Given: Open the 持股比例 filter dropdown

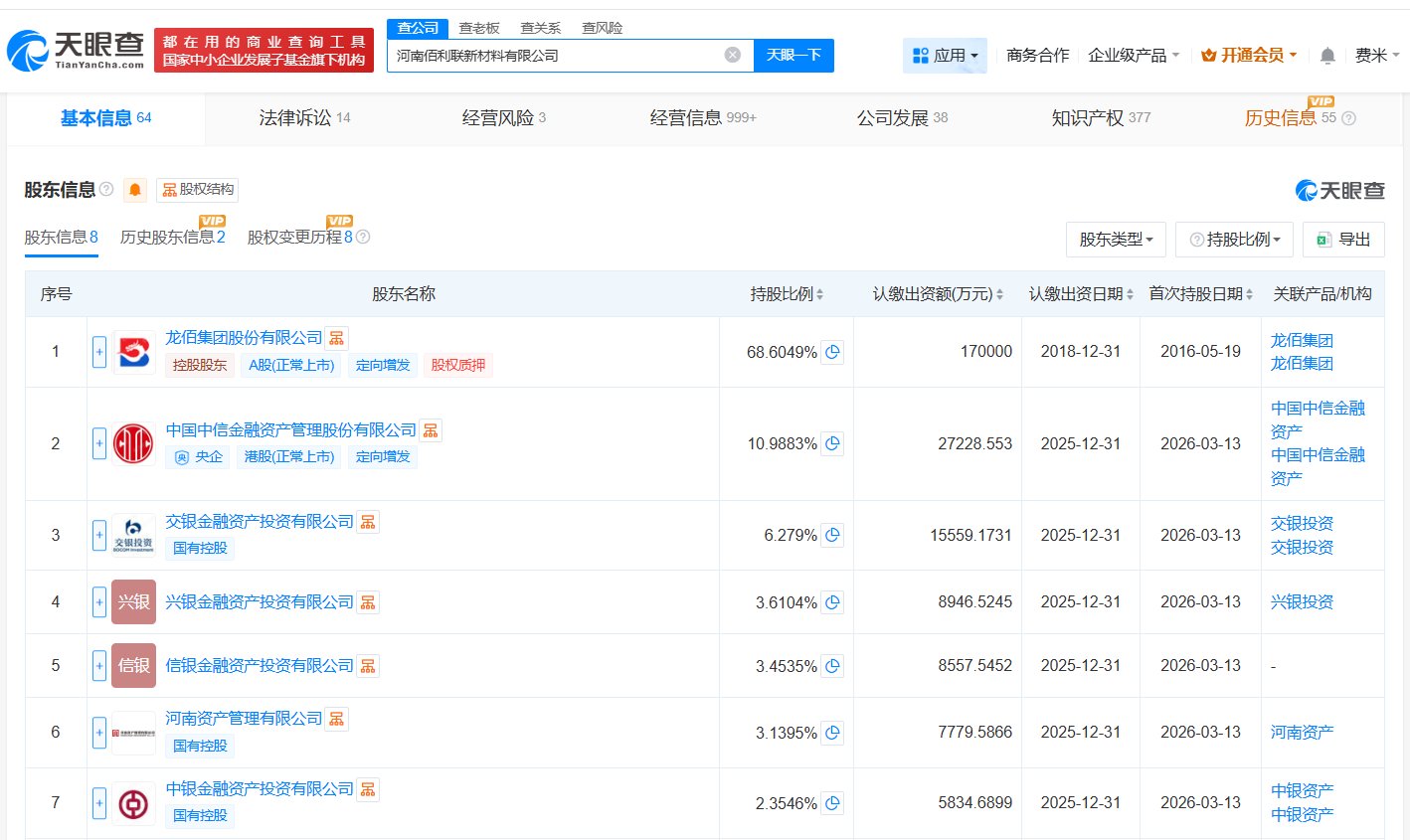Looking at the screenshot, I should pos(1234,240).
